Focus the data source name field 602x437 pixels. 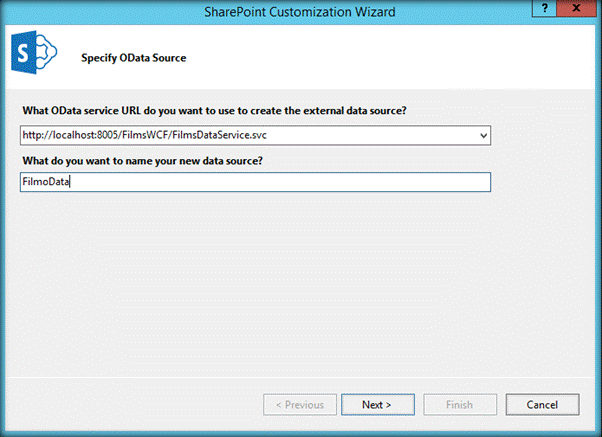click(255, 182)
